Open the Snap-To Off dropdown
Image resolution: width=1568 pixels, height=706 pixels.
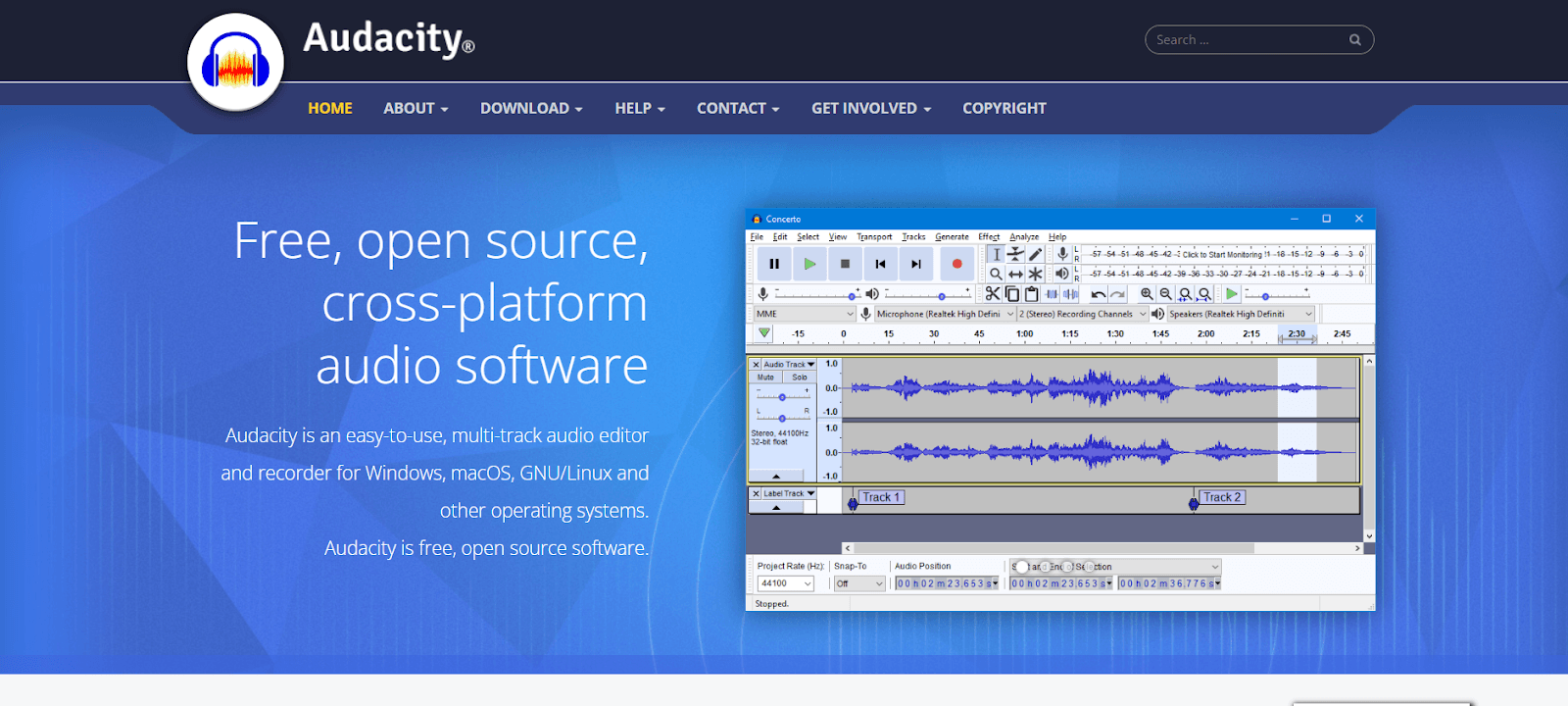859,583
